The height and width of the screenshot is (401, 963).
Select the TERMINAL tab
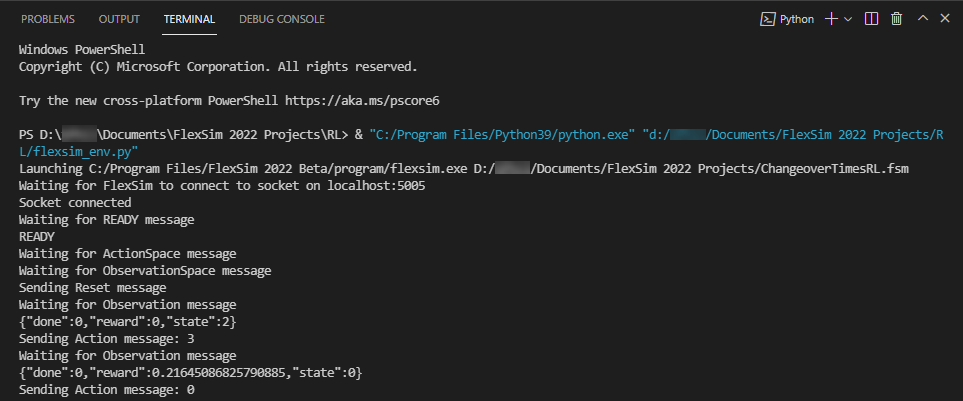189,19
